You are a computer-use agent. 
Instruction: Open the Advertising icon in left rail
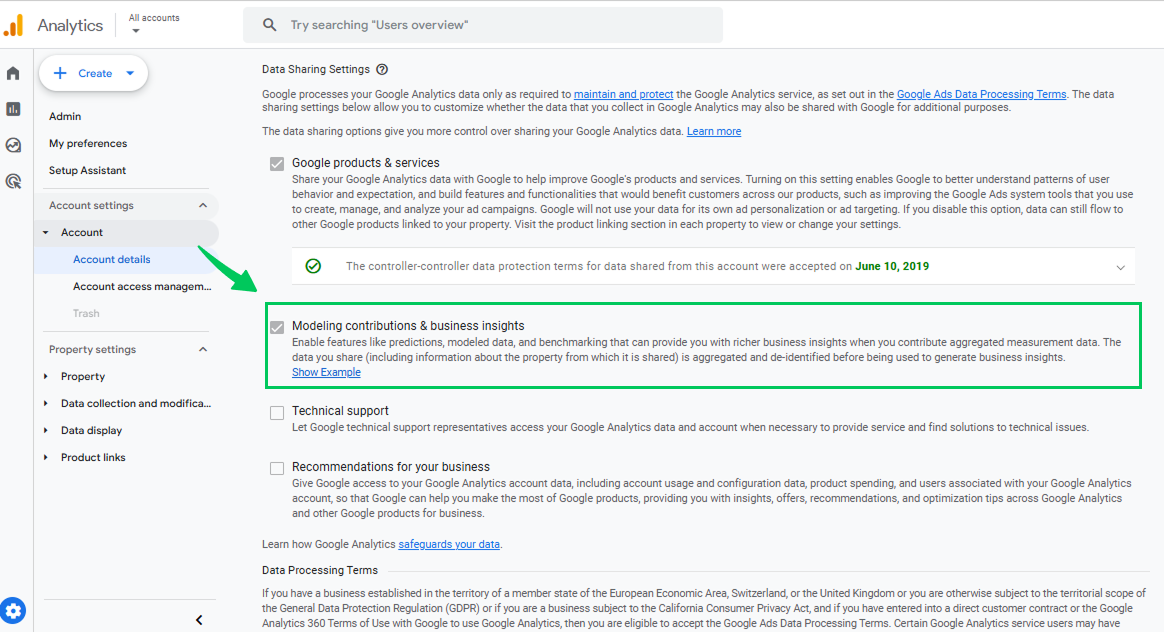13,181
